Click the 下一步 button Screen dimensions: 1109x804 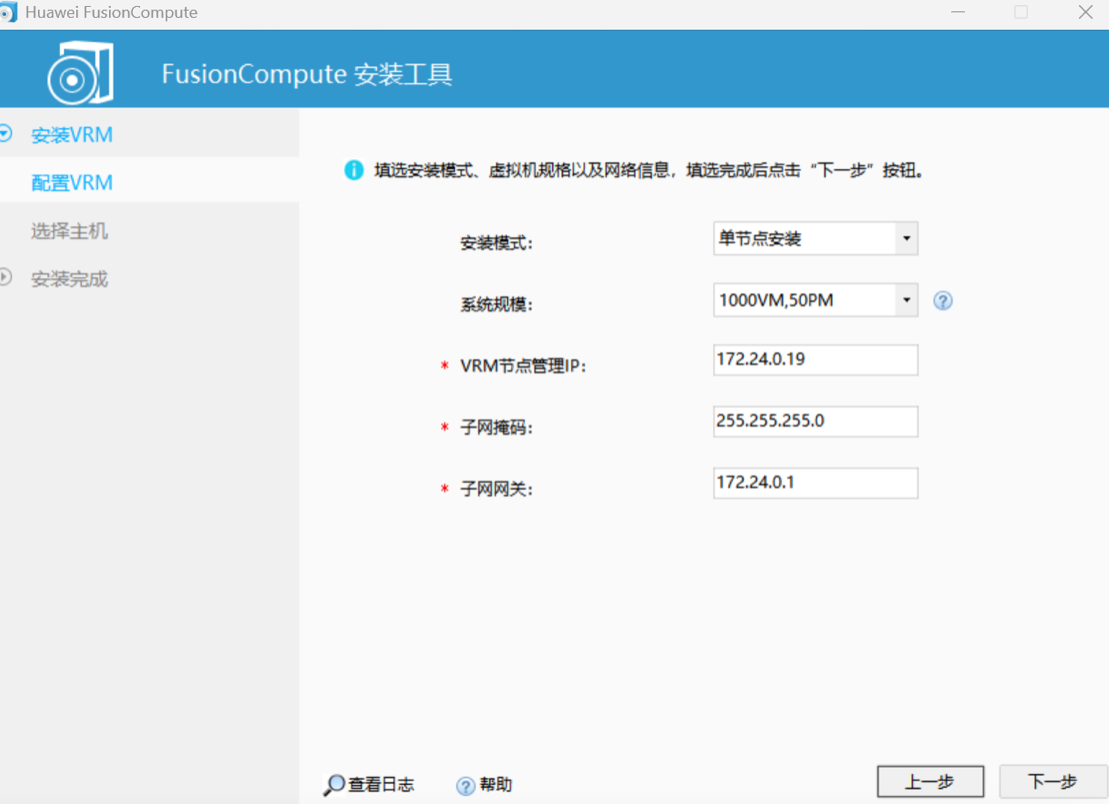[x=1052, y=781]
